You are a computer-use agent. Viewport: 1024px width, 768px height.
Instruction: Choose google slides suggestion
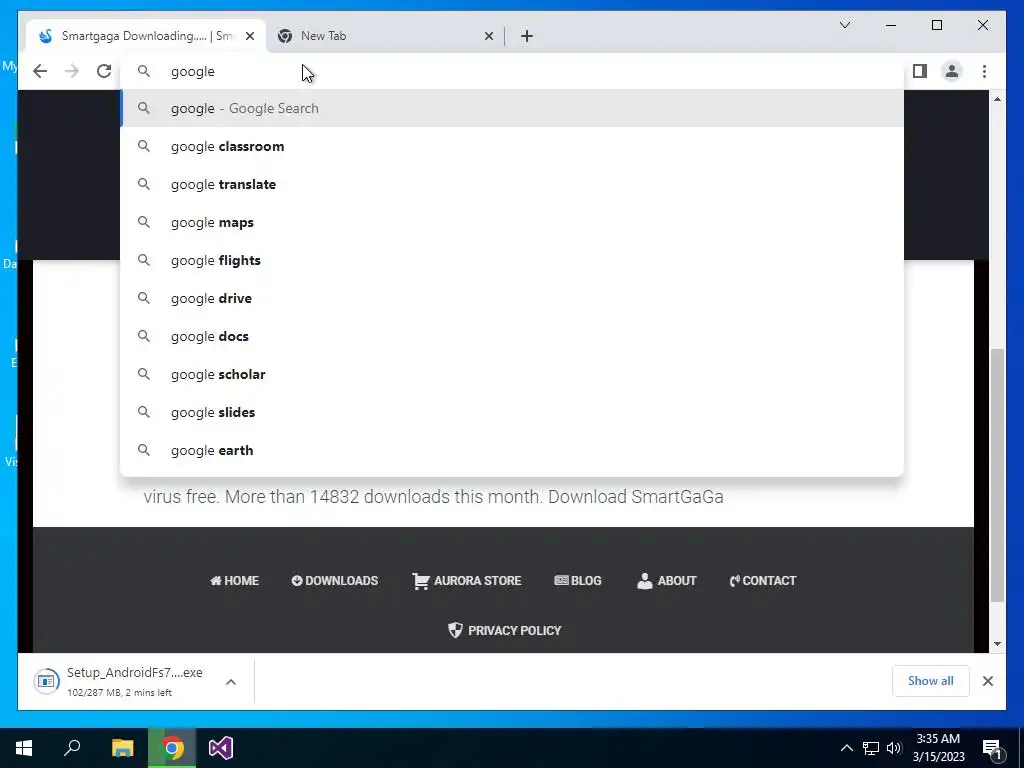pos(512,412)
